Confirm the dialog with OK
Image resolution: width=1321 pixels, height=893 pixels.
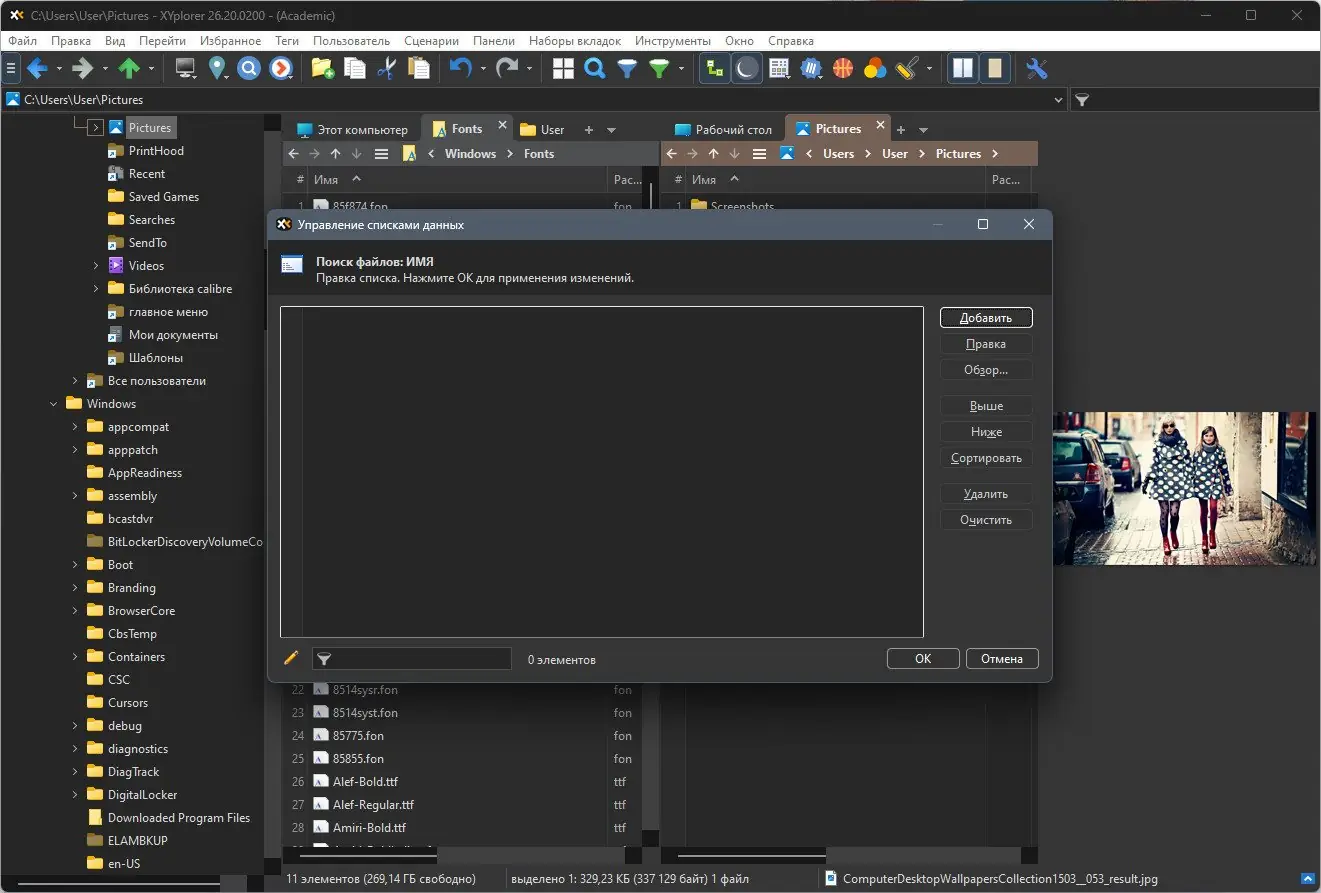(x=923, y=659)
